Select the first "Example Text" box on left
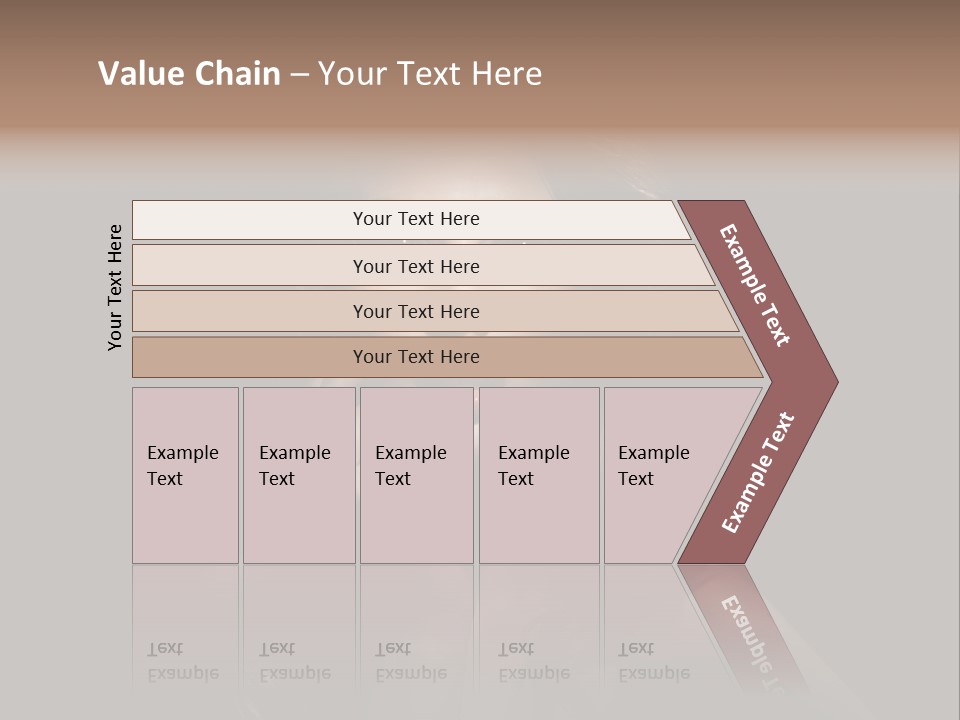 (185, 475)
